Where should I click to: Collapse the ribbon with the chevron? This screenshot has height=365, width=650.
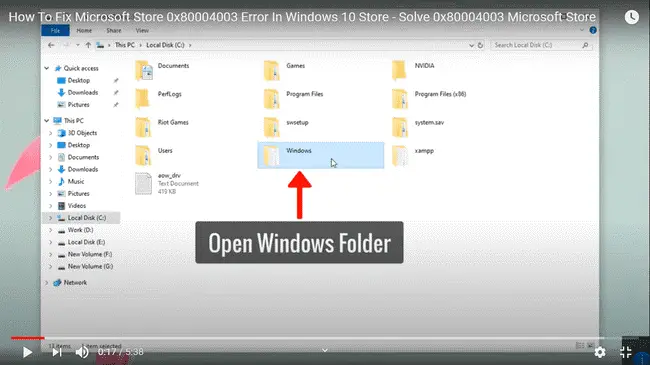click(x=582, y=30)
